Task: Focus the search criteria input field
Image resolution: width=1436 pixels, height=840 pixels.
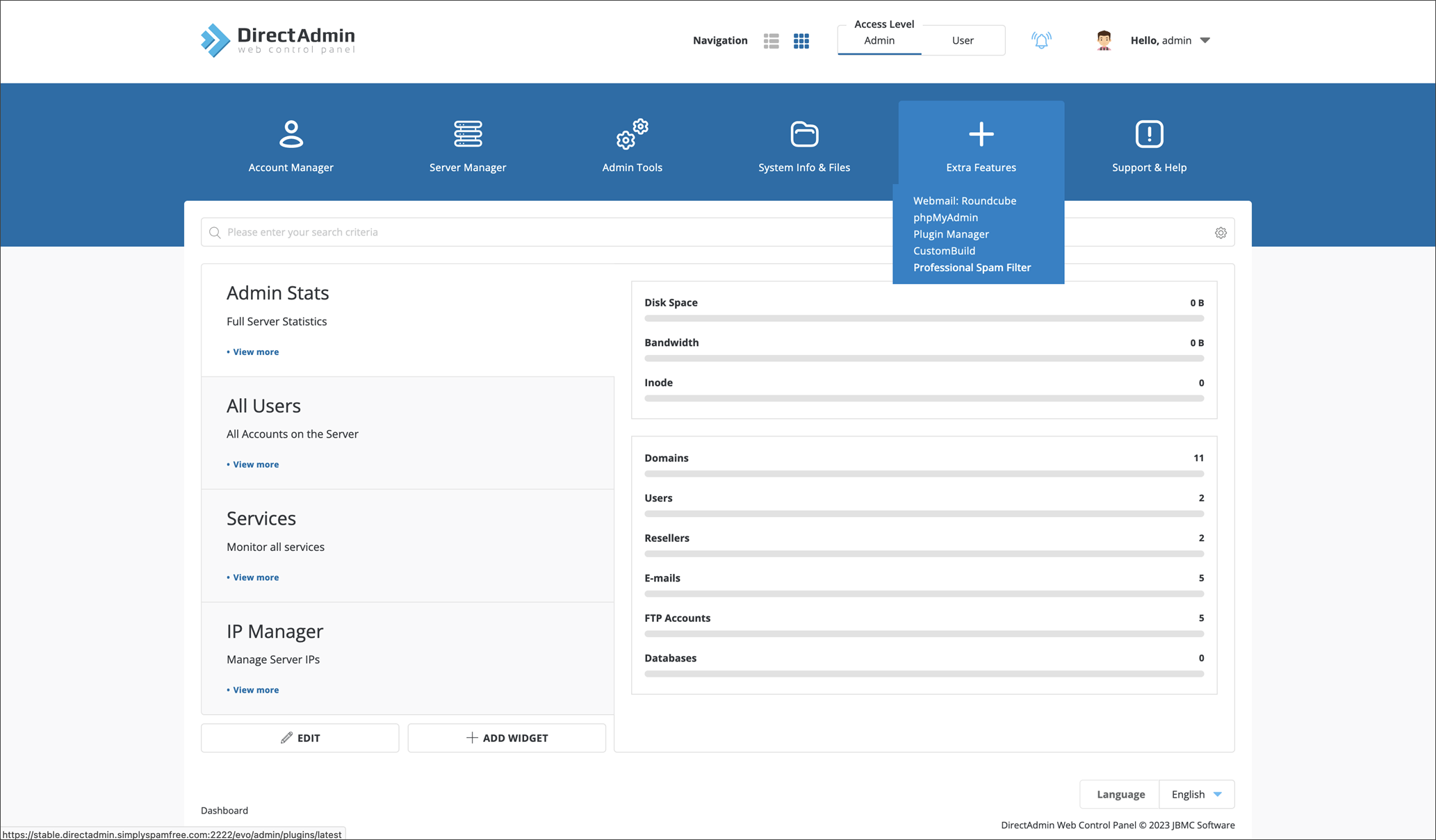Action: tap(716, 232)
